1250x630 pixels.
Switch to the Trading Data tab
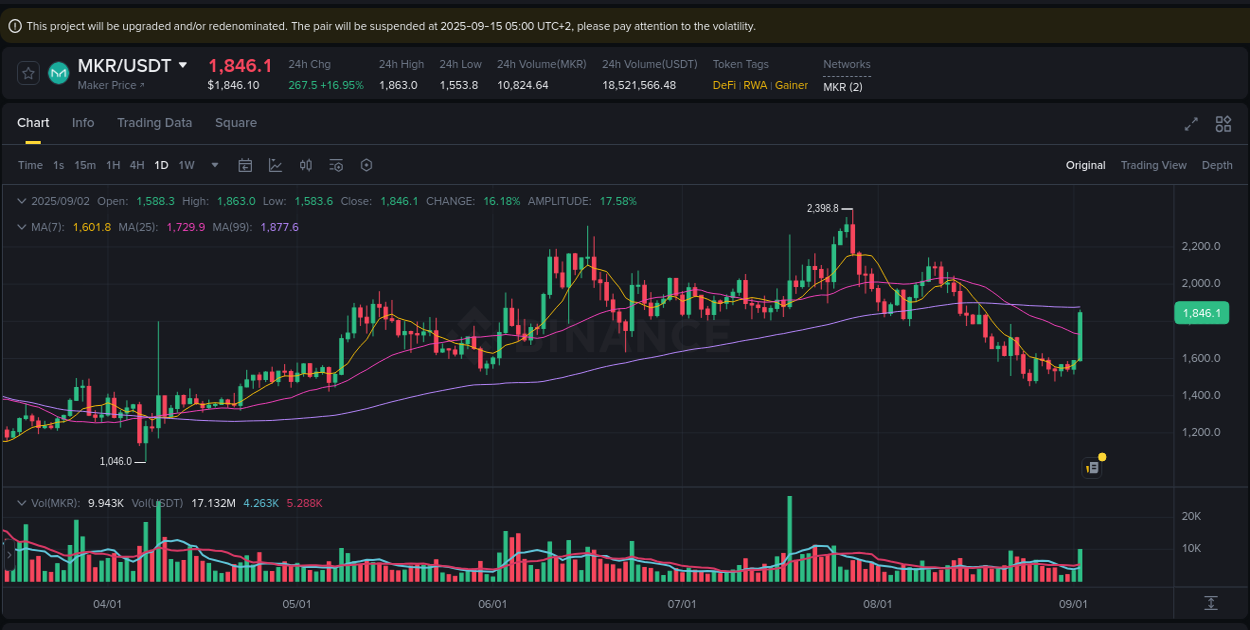tap(154, 122)
